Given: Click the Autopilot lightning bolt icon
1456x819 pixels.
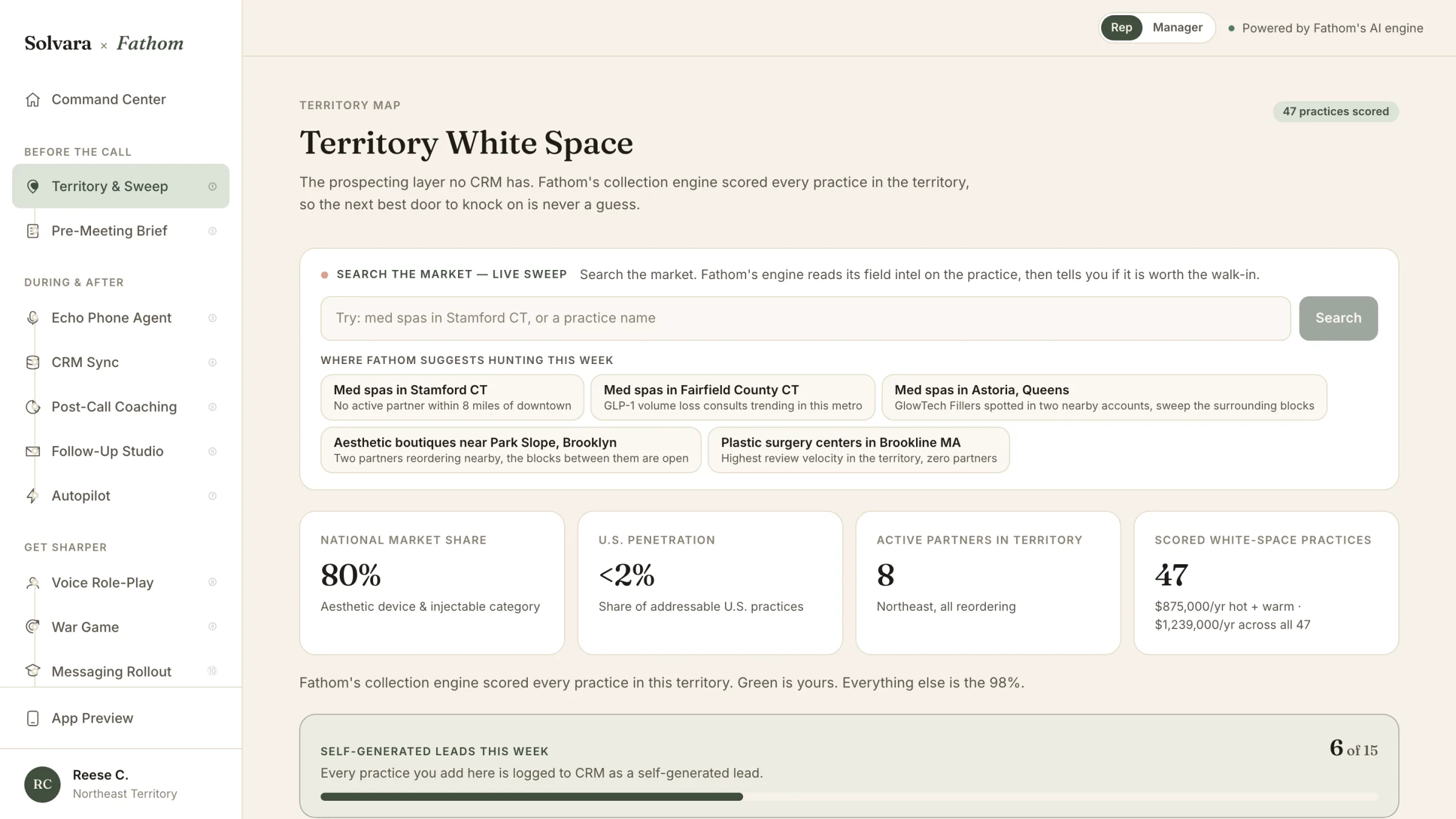Looking at the screenshot, I should (x=33, y=496).
